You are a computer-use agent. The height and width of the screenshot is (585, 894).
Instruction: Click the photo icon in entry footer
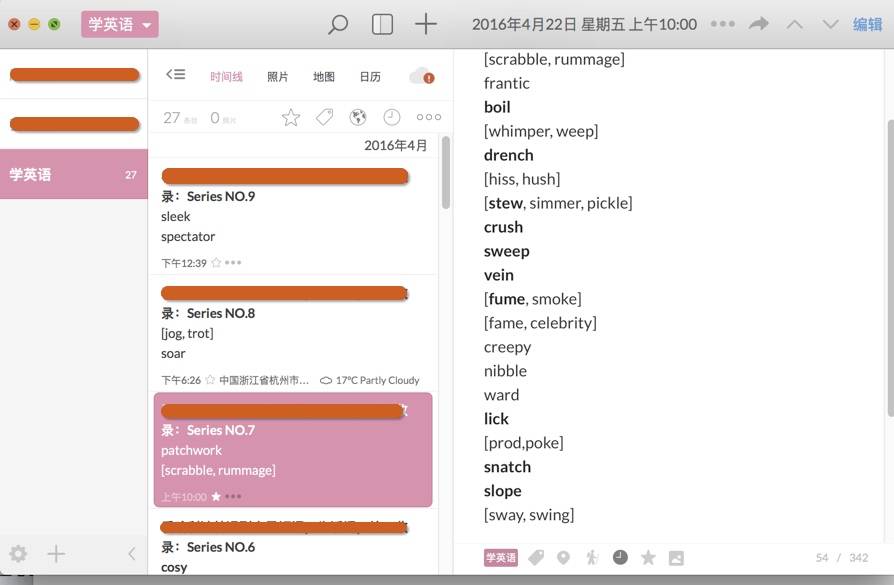(x=676, y=558)
